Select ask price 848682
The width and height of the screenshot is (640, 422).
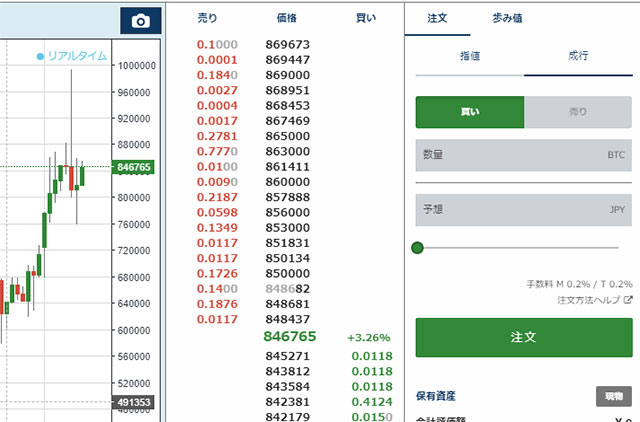click(287, 289)
